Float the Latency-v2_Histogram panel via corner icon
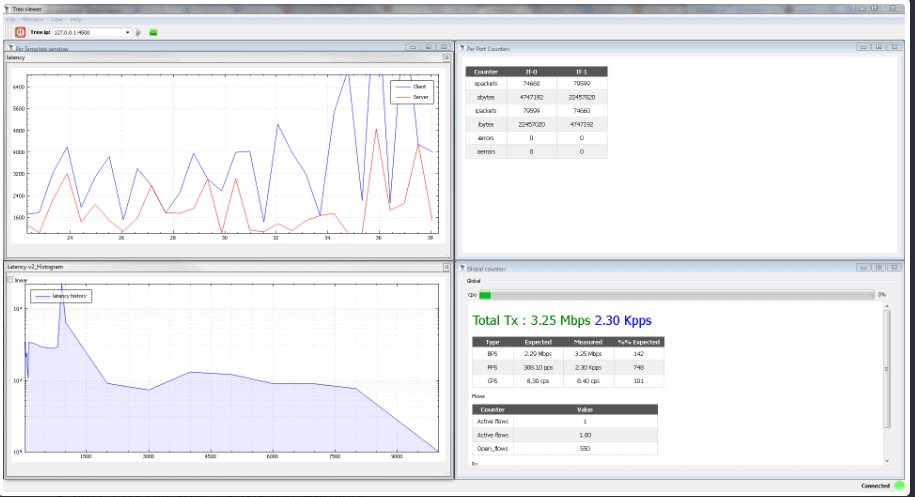The image size is (915, 497). pyautogui.click(x=446, y=267)
